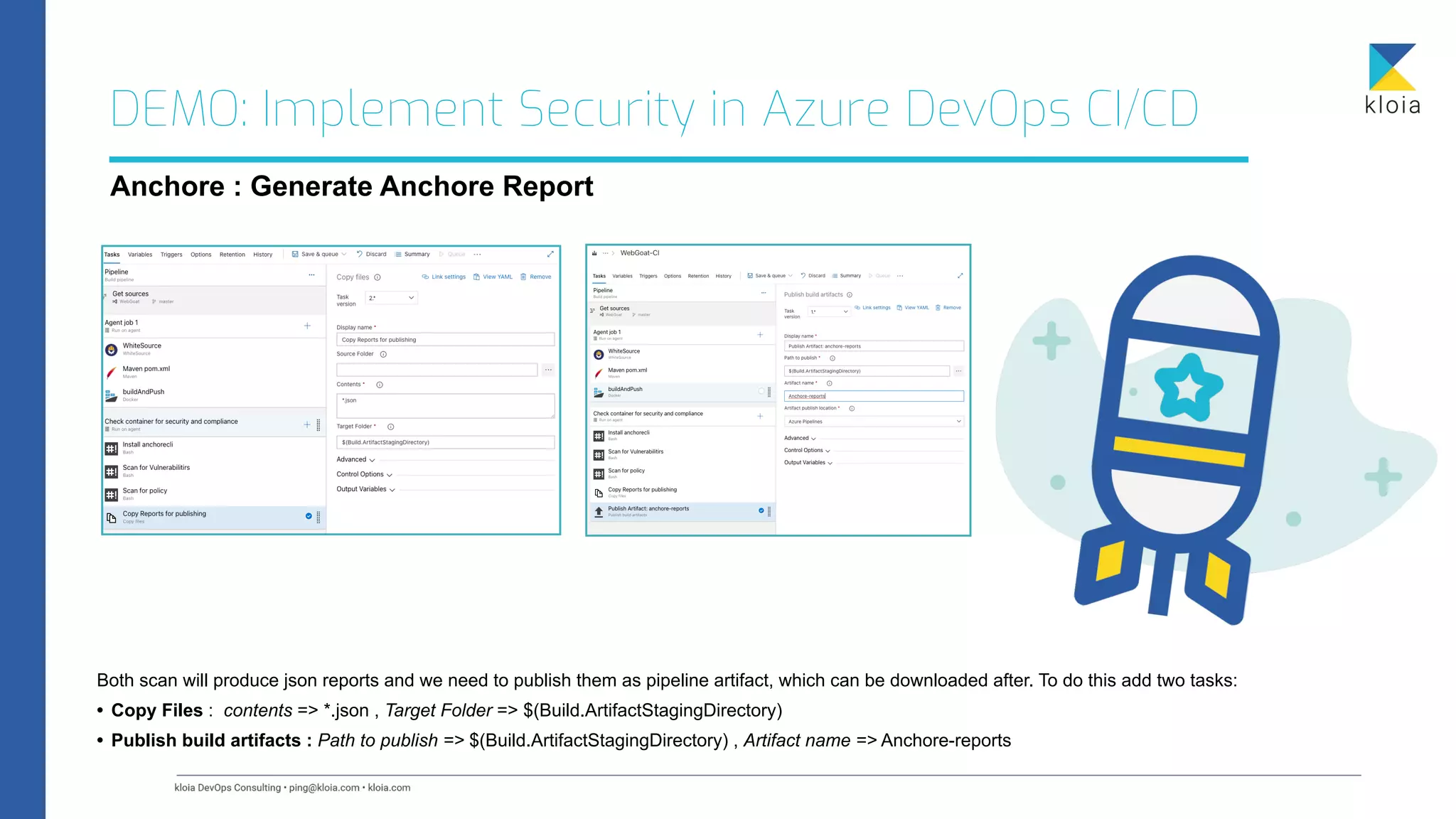Click View YAML in Copy files panel
The width and height of the screenshot is (1456, 819).
tap(493, 277)
